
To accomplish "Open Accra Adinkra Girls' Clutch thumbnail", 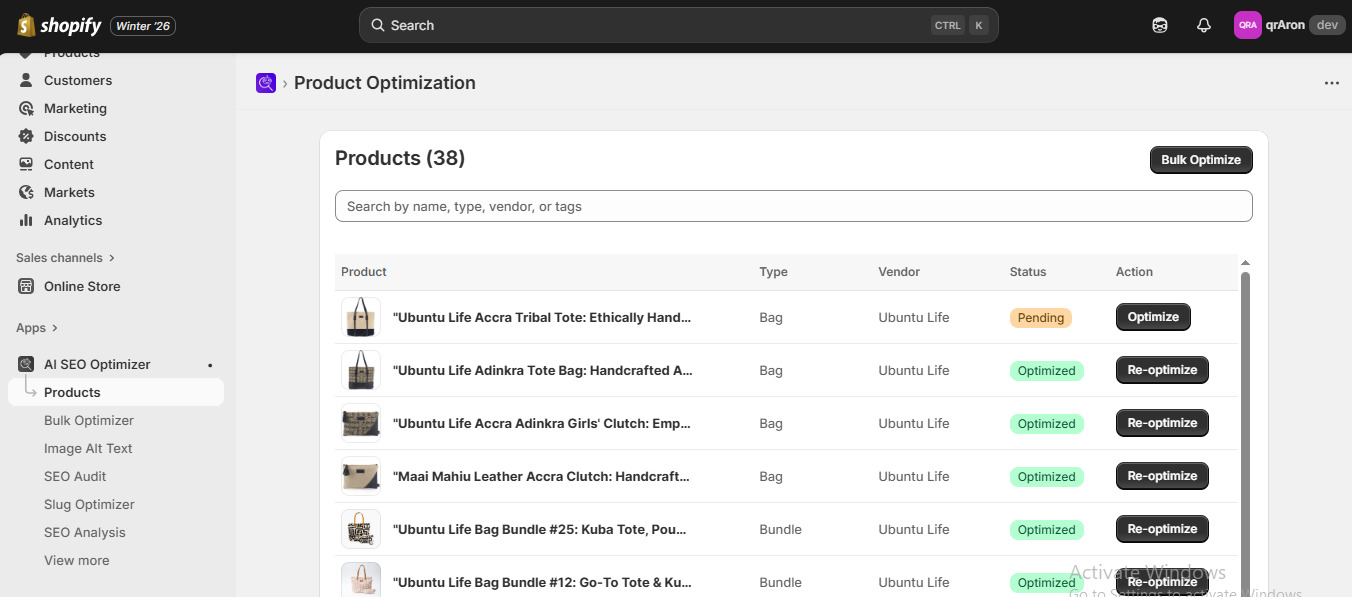I will click(x=360, y=423).
